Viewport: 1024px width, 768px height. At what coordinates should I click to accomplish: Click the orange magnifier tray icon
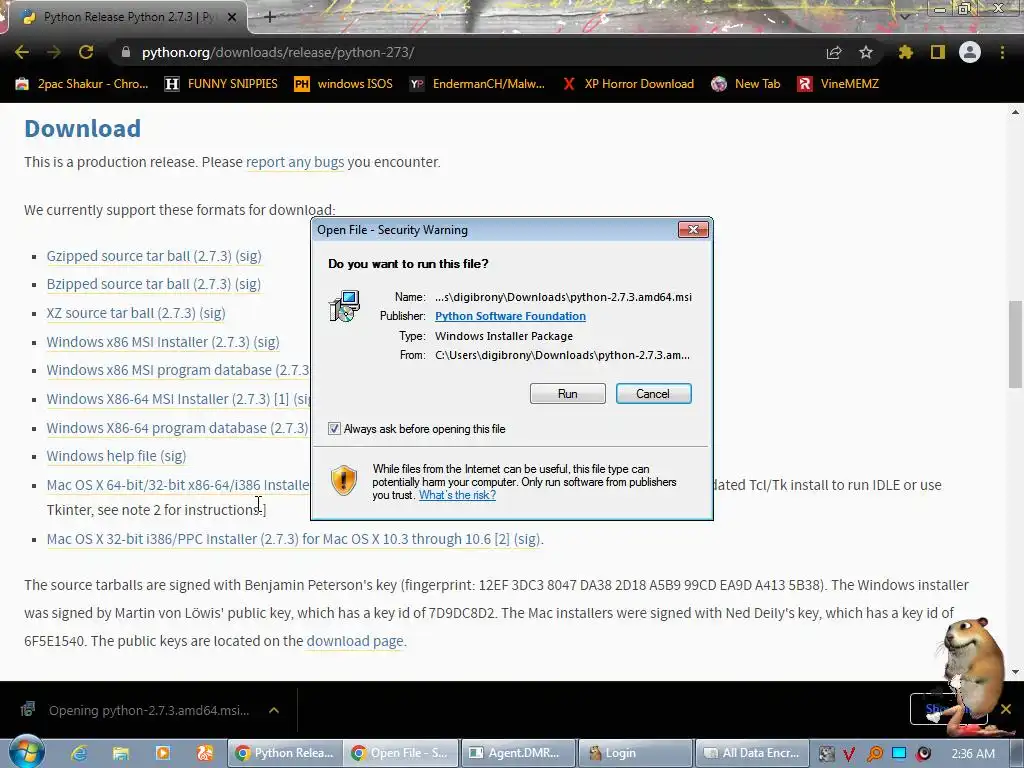click(874, 754)
